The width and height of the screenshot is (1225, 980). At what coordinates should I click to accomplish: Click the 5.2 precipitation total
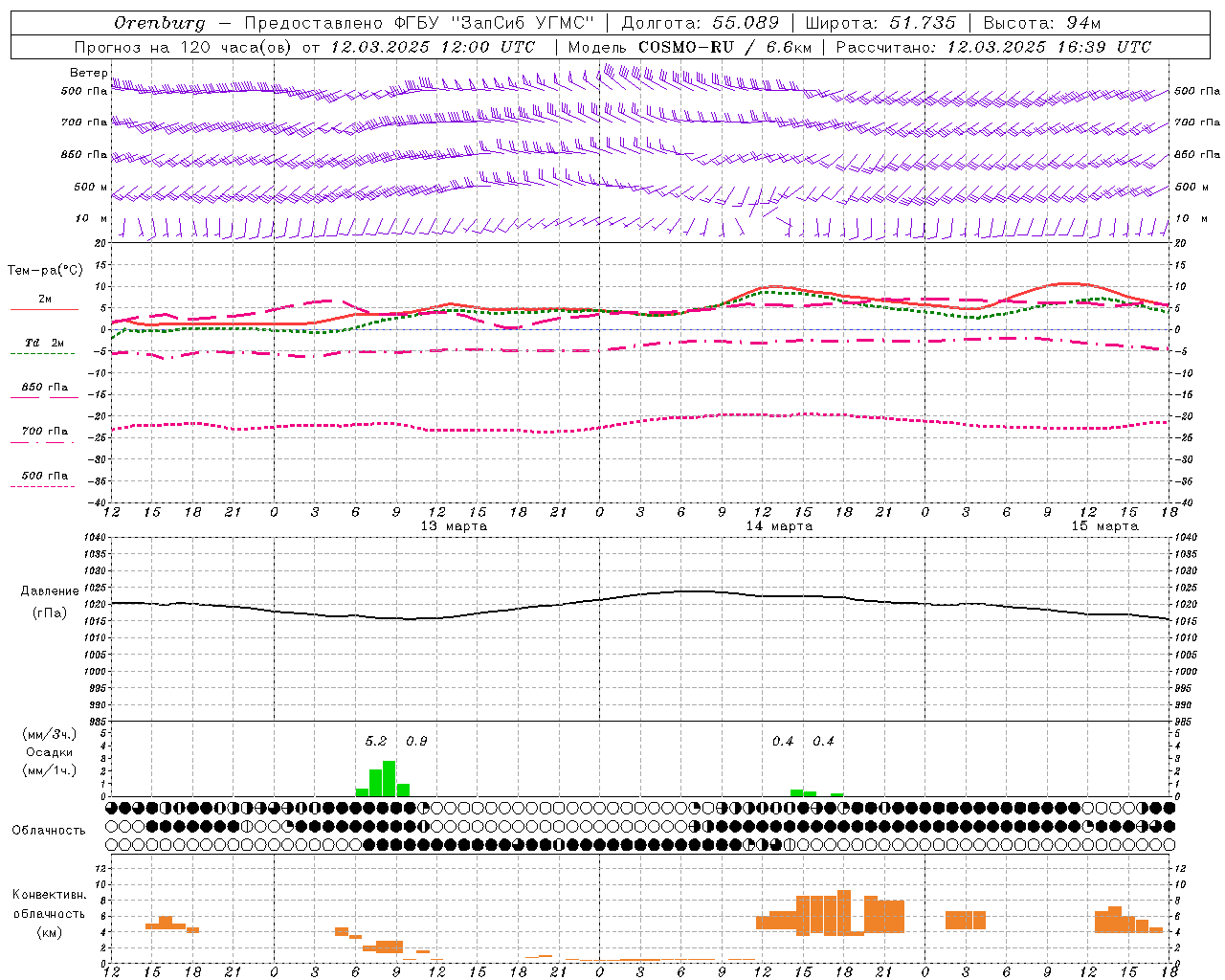376,742
